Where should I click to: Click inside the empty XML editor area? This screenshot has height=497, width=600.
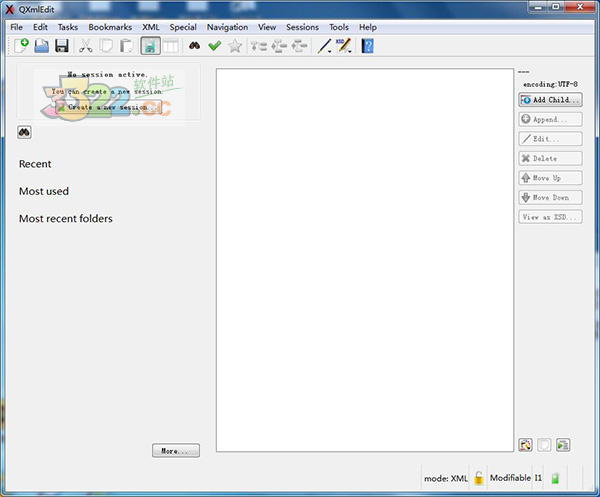363,260
